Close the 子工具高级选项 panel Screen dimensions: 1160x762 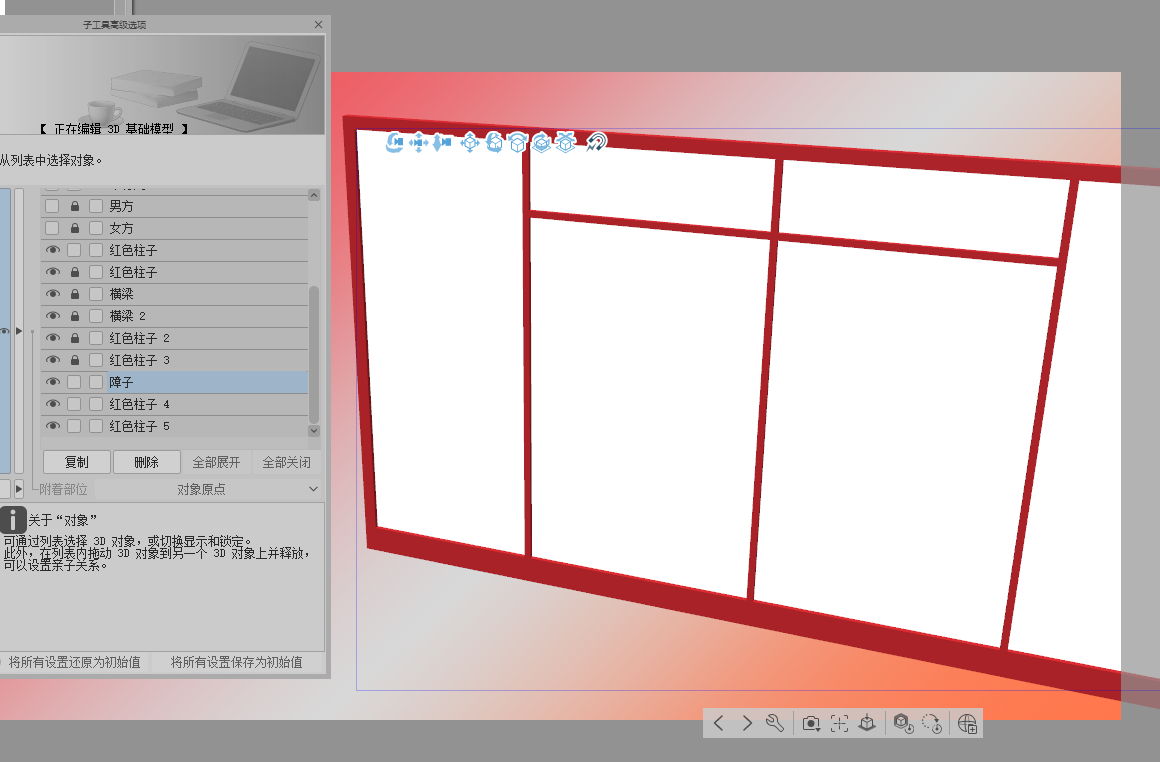click(318, 24)
